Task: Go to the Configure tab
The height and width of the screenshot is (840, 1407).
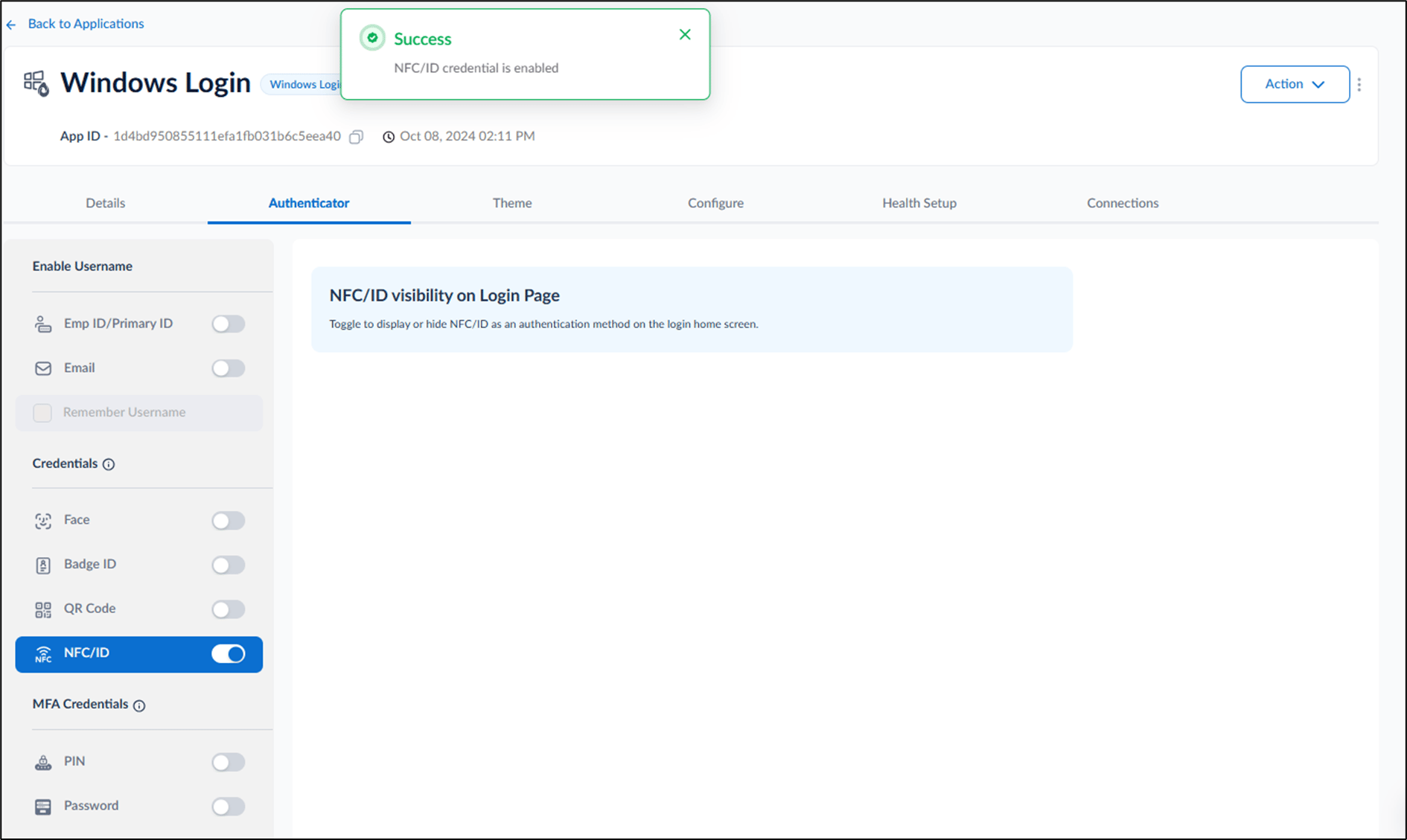Action: click(x=715, y=202)
